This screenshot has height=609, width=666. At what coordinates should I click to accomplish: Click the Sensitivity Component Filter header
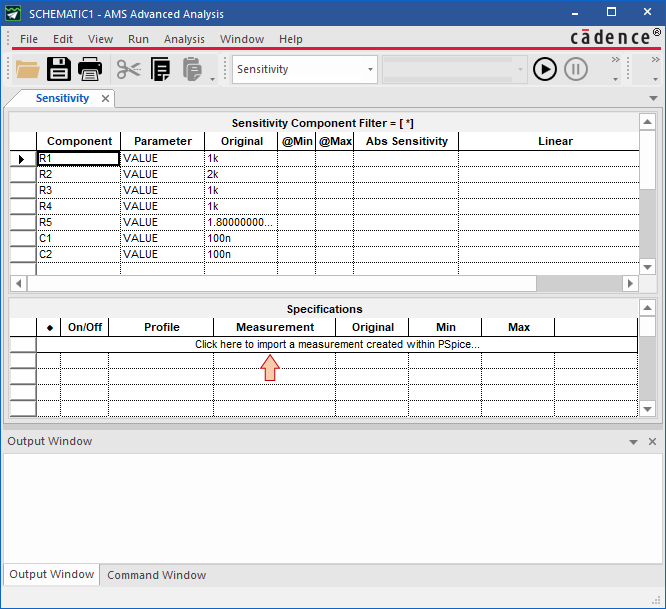tap(322, 123)
